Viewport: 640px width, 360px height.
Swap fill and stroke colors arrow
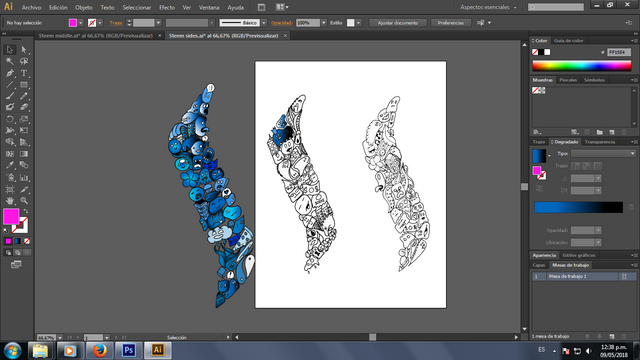26,211
